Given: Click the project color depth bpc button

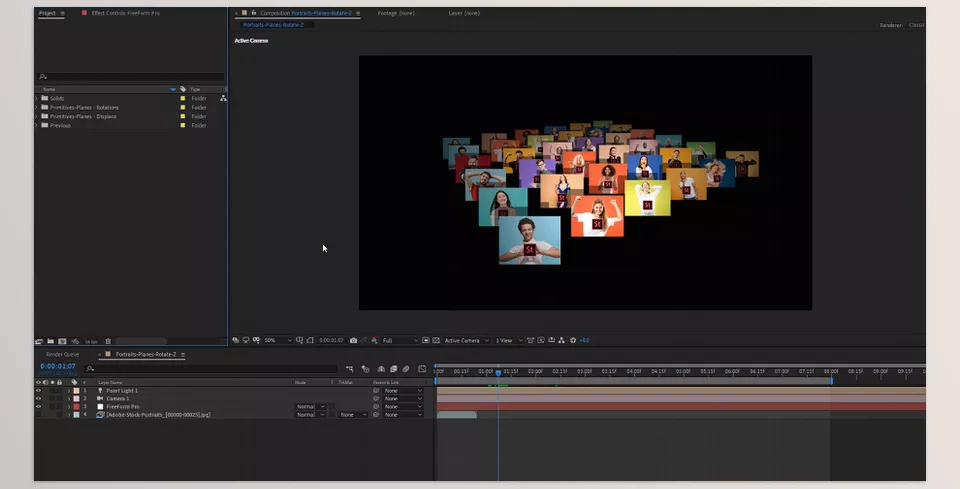Looking at the screenshot, I should point(91,342).
